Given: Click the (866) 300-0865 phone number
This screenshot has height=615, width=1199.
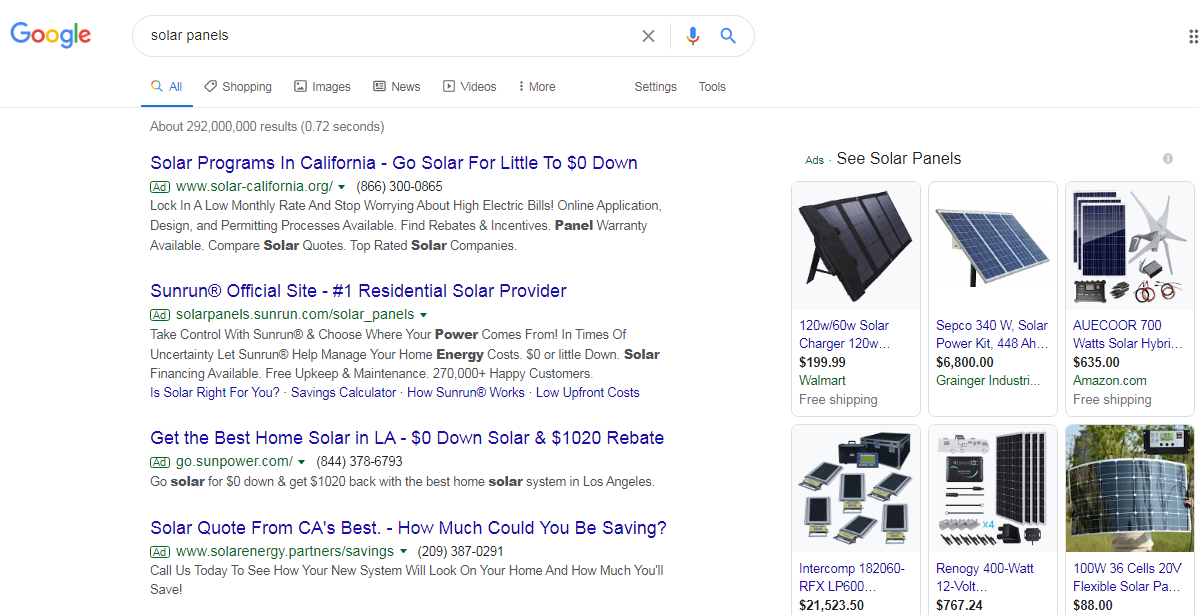Looking at the screenshot, I should click(399, 187).
